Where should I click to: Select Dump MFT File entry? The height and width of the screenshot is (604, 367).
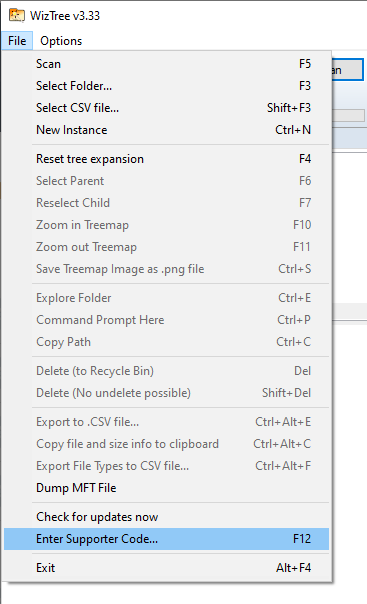pyautogui.click(x=166, y=488)
